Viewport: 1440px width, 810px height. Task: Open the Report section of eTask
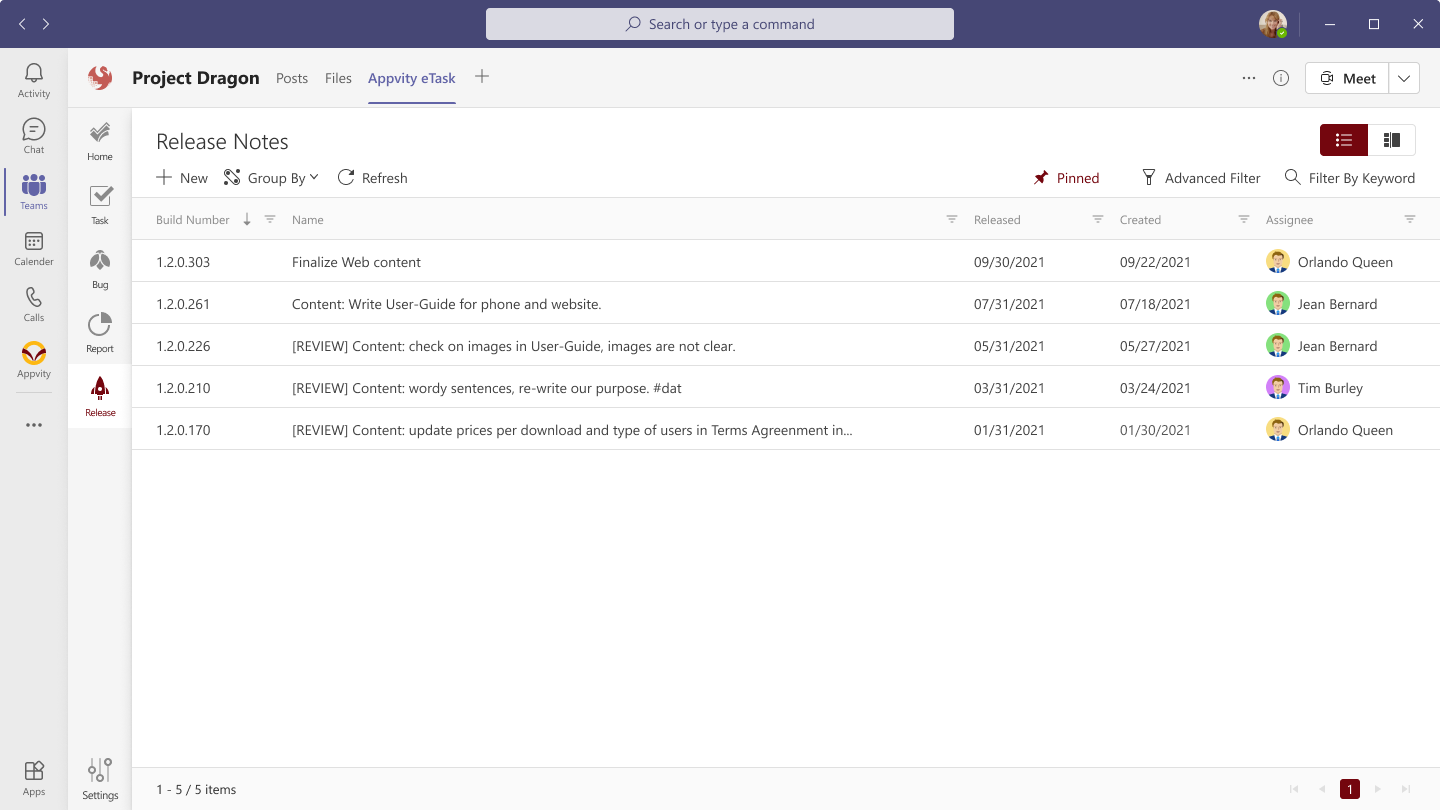click(x=99, y=331)
